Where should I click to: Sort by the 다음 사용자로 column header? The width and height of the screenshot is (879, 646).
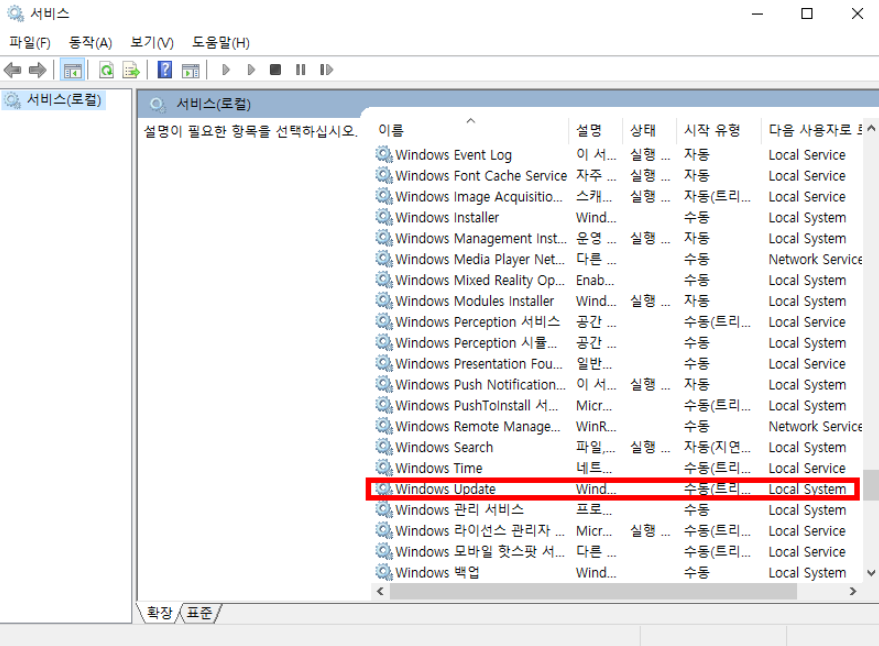point(810,131)
